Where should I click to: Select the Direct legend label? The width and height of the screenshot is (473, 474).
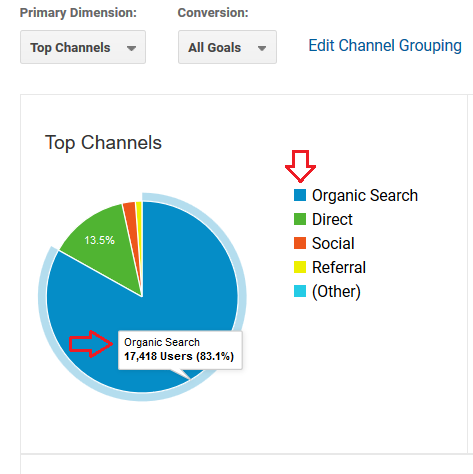pos(332,219)
